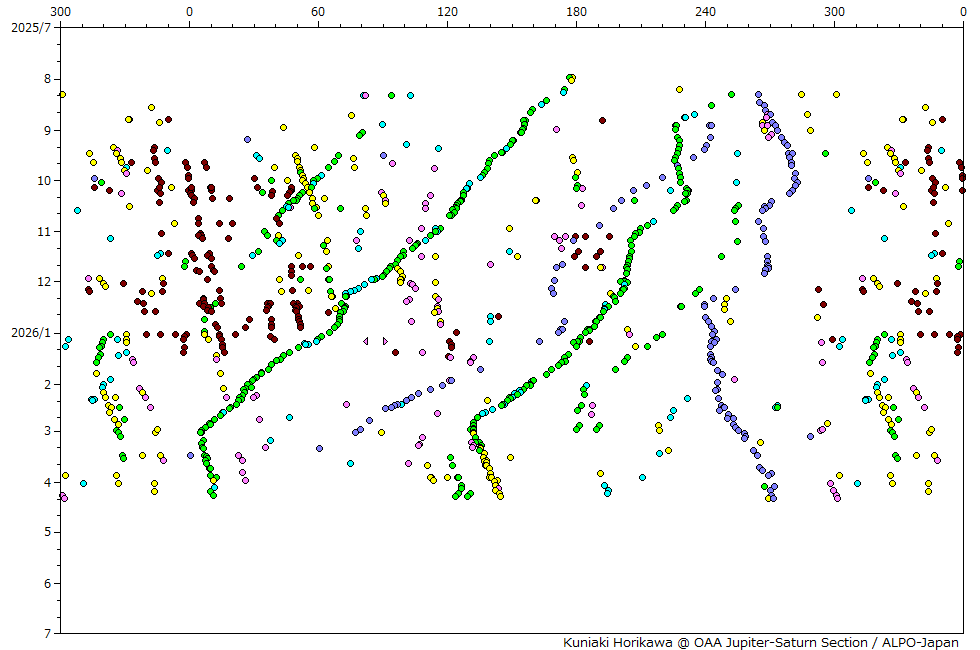Select the 180 longitude label on top axis
Viewport: 980px width, 650px height.
coord(576,11)
